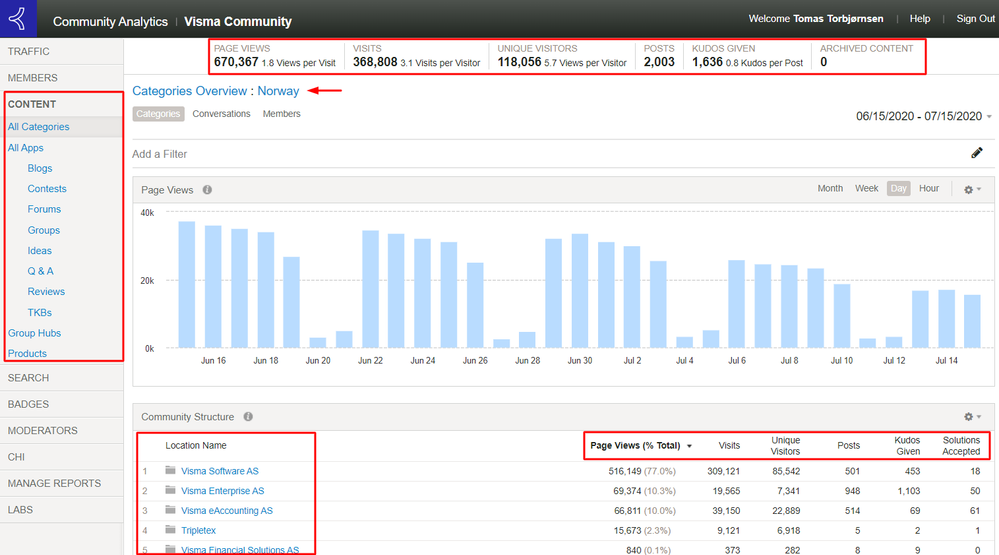Sort table by Location Name column

[x=196, y=445]
